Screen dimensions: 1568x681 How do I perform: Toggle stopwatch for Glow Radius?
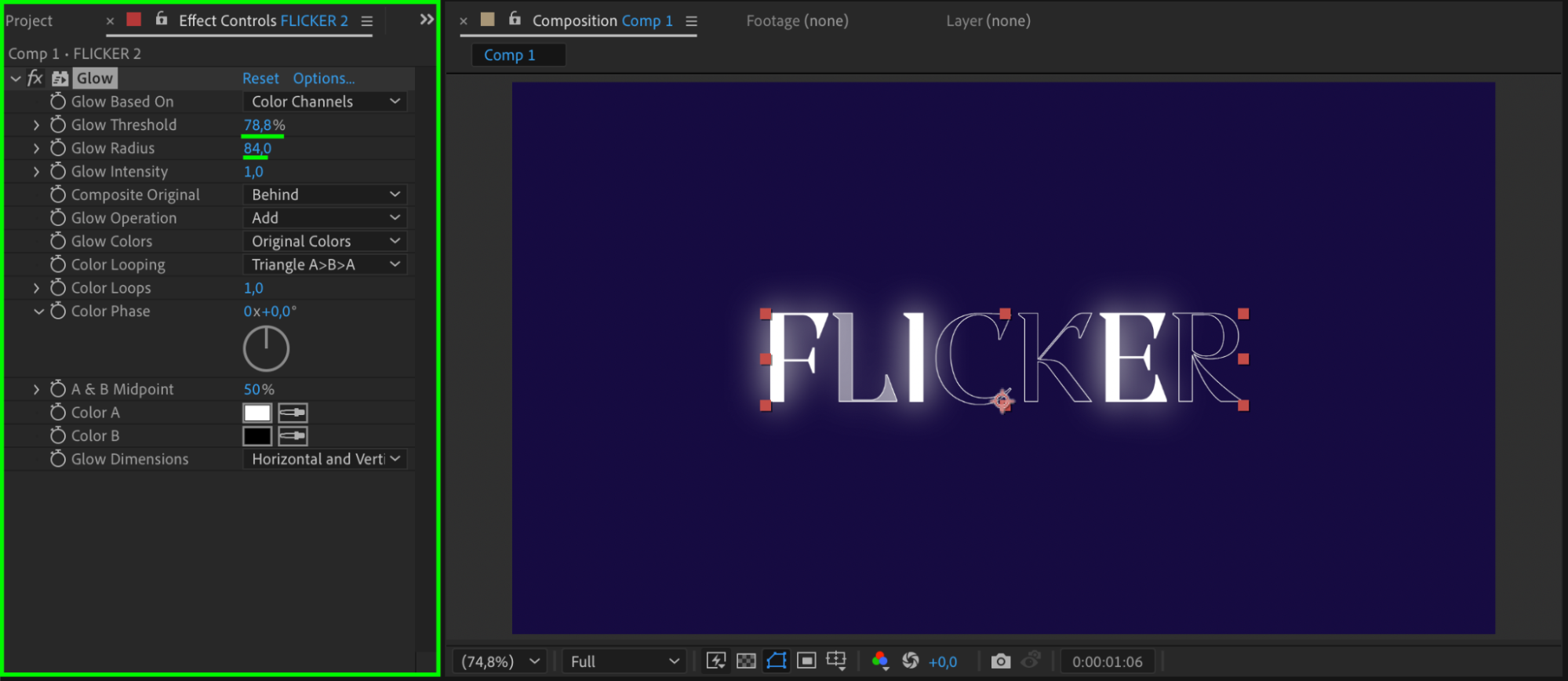coord(58,147)
